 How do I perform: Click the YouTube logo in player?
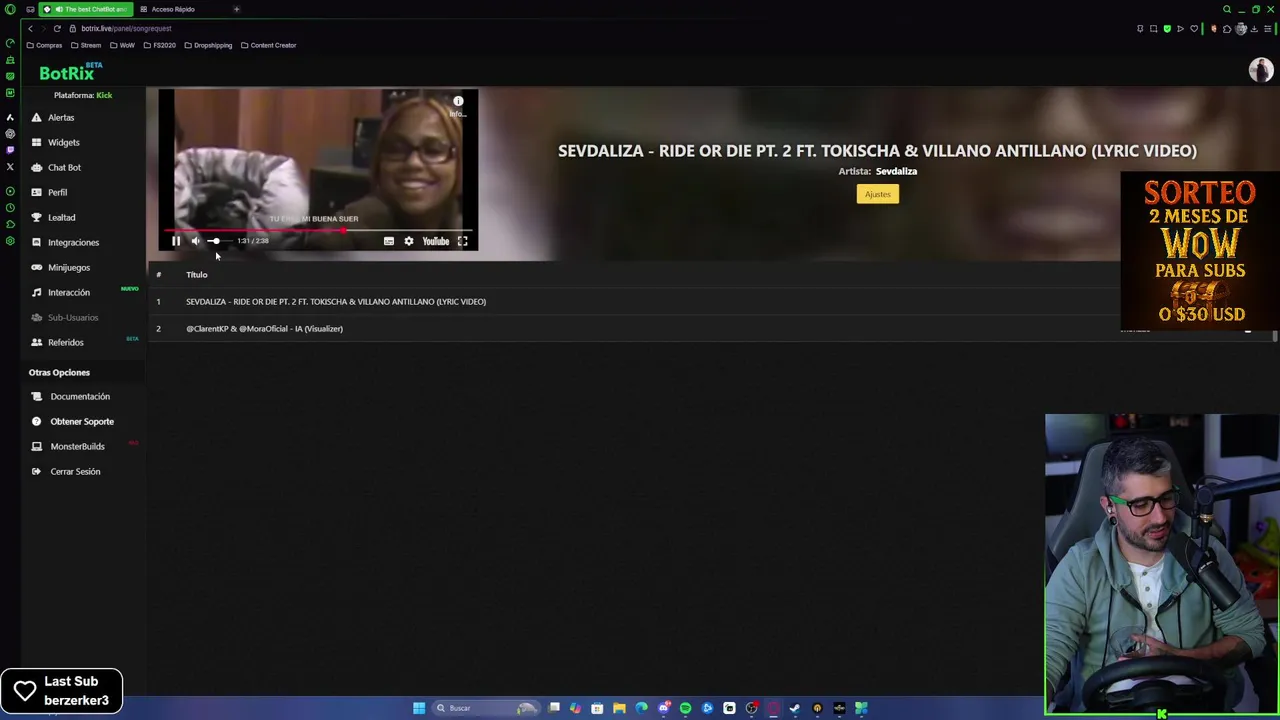tap(436, 241)
